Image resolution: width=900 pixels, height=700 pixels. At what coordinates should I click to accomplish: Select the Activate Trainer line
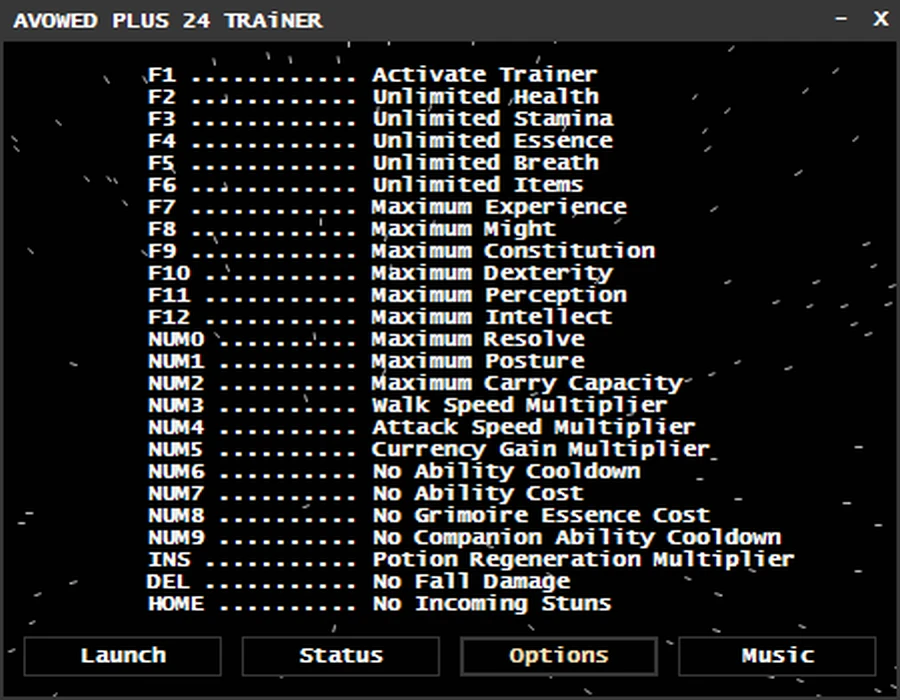click(373, 75)
